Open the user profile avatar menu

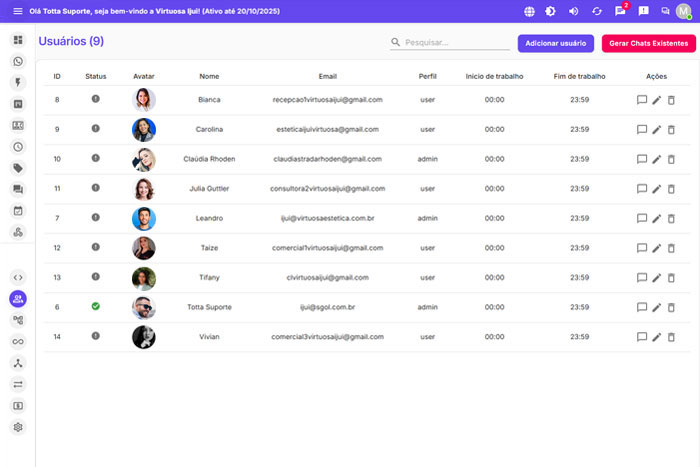pyautogui.click(x=683, y=11)
